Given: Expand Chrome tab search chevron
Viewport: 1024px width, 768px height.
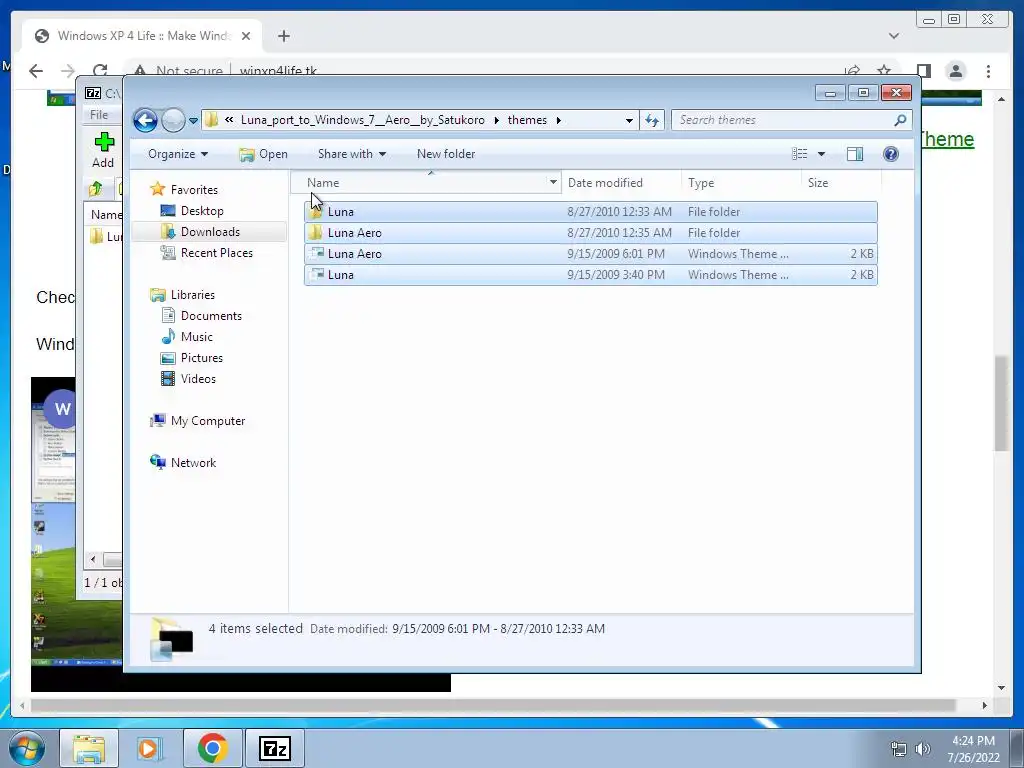Looking at the screenshot, I should (893, 36).
